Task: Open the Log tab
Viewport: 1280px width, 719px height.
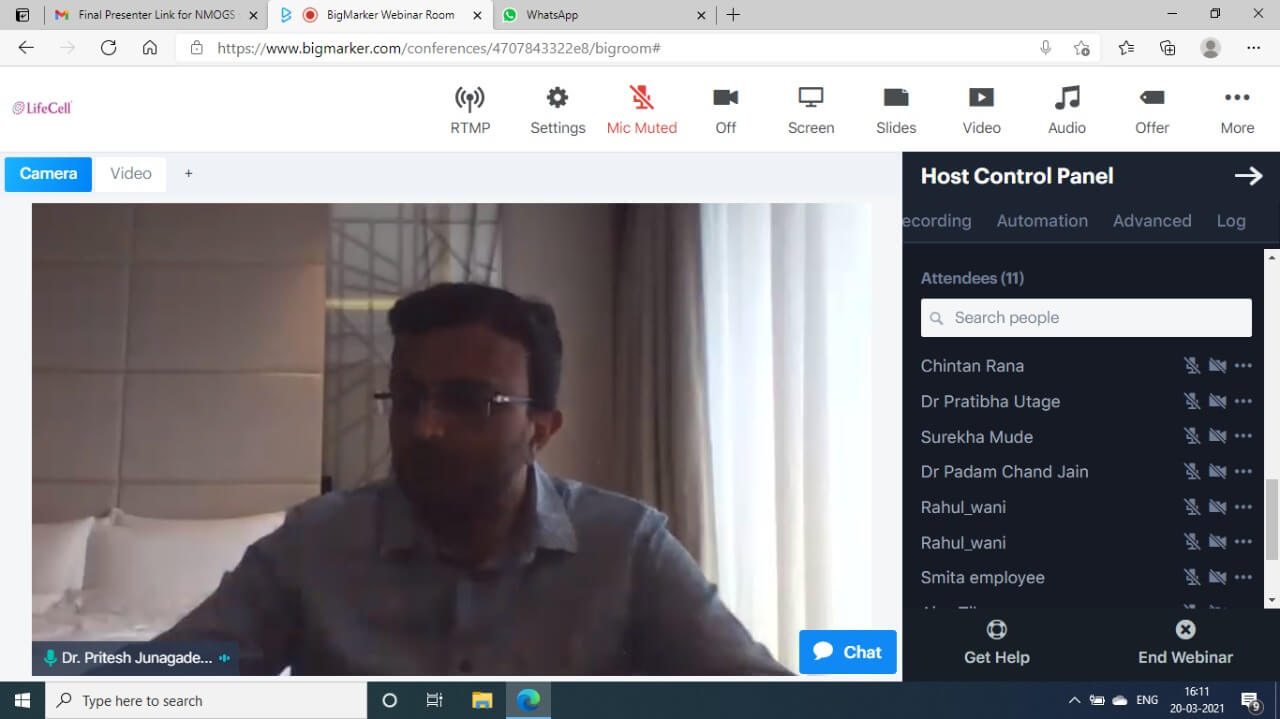Action: [1231, 221]
